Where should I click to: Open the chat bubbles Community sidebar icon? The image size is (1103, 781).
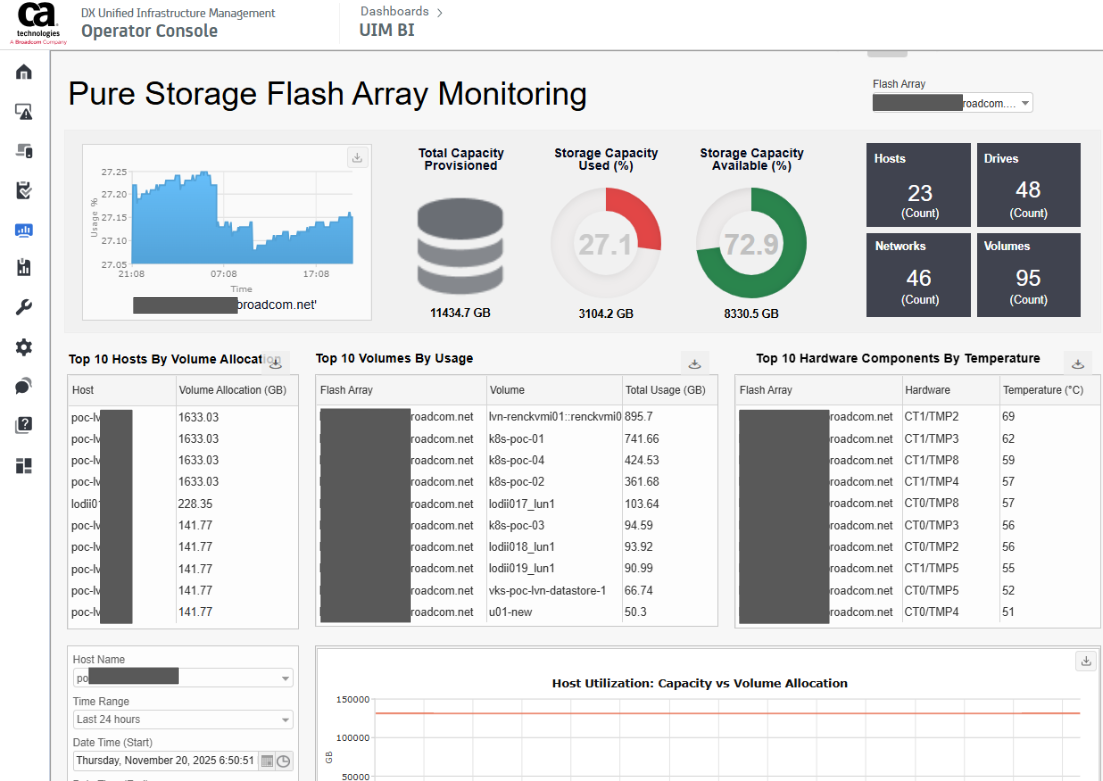[24, 386]
